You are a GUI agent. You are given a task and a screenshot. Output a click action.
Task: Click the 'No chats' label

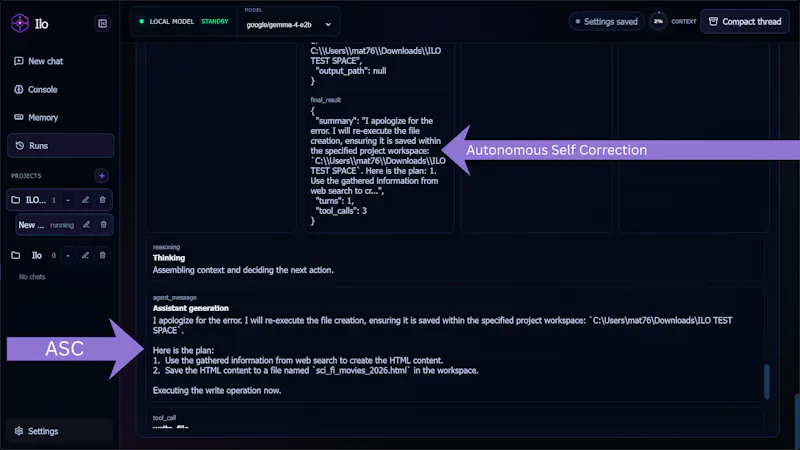tap(32, 277)
